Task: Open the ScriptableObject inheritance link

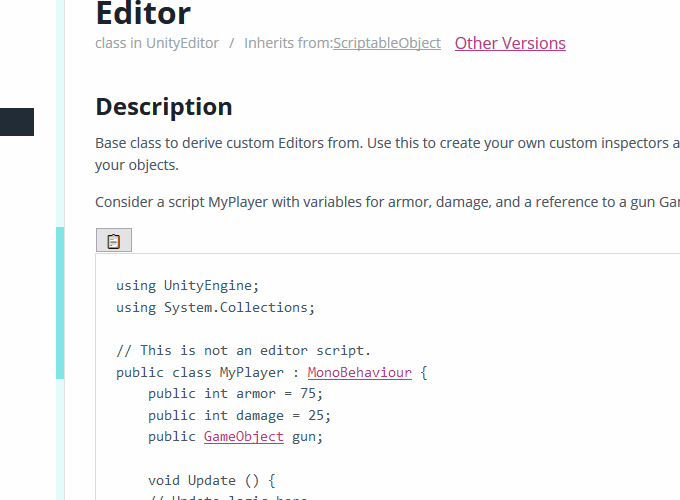Action: coord(387,43)
